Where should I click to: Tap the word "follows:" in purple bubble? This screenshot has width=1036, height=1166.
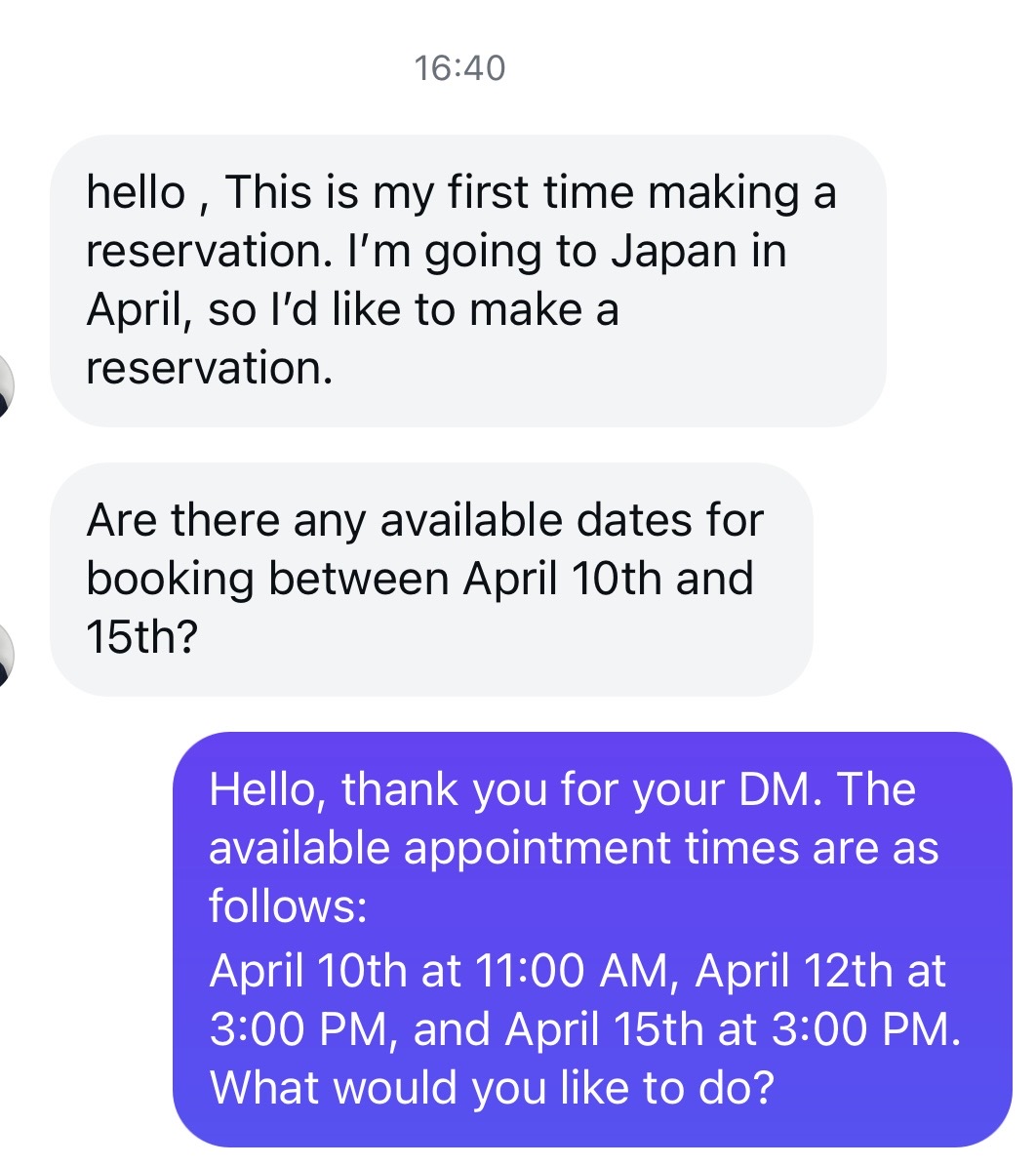point(288,906)
